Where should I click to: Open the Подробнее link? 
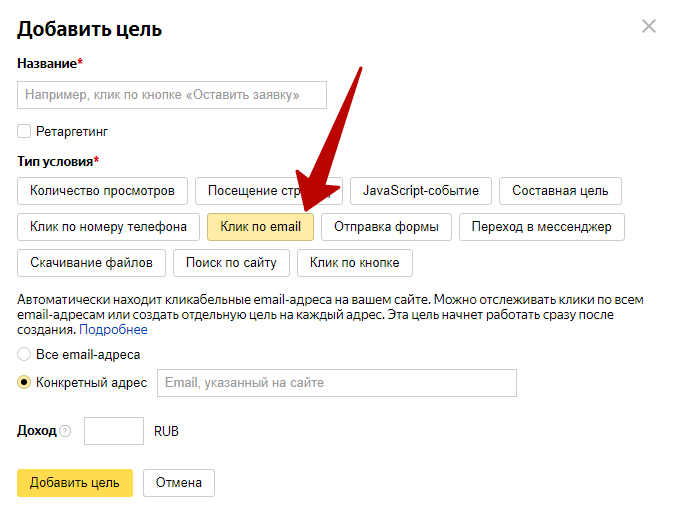tap(113, 330)
